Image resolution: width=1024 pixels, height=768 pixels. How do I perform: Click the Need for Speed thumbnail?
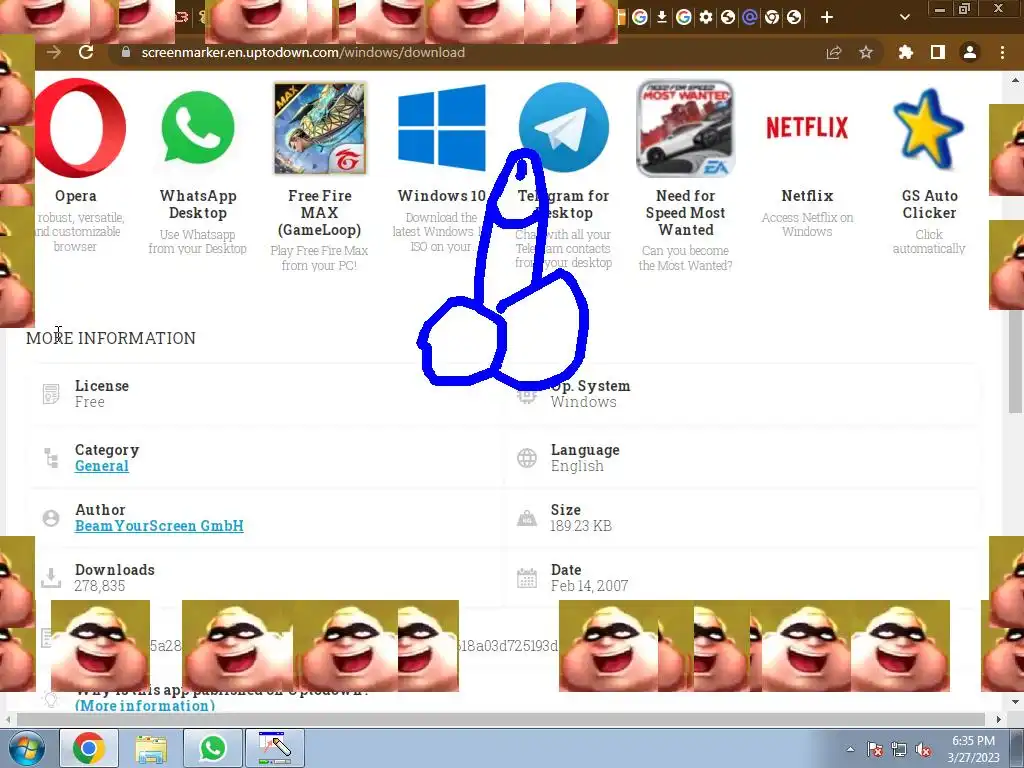686,128
